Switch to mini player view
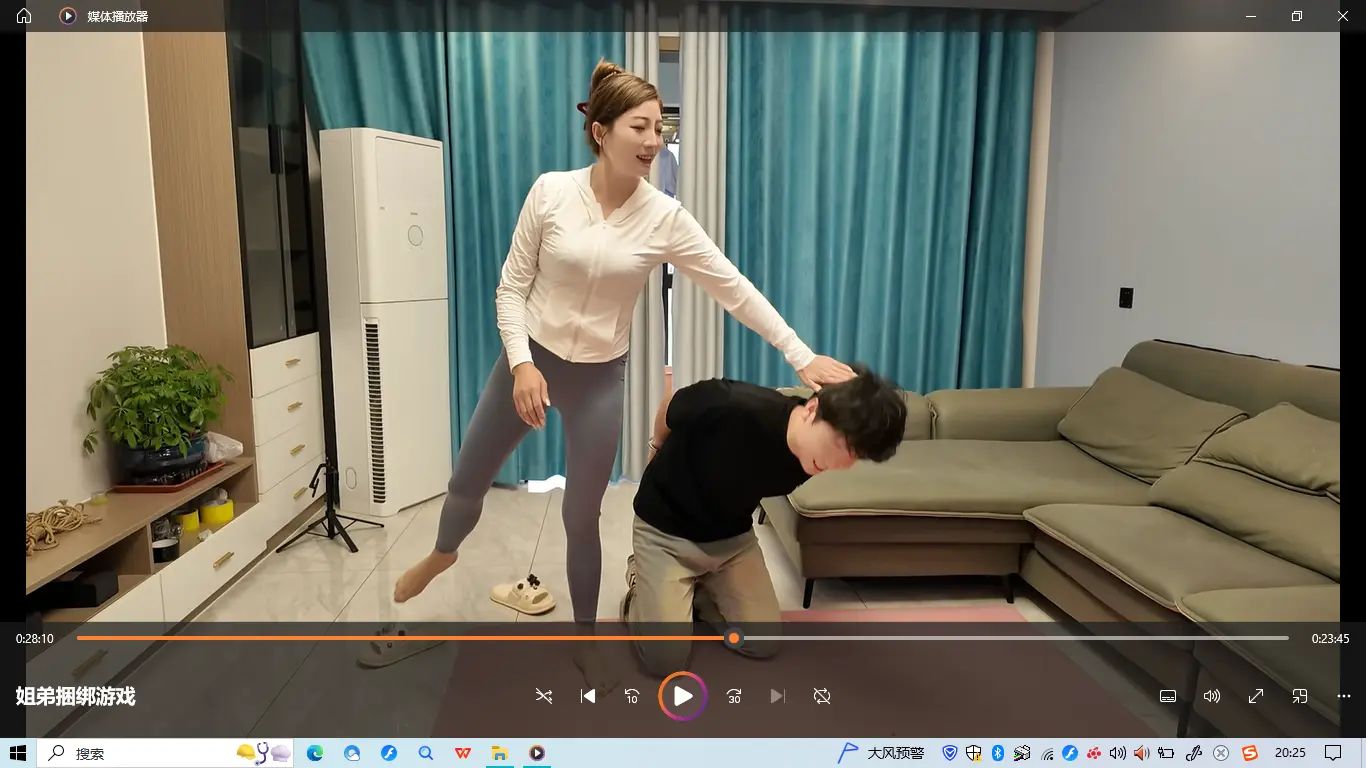The height and width of the screenshot is (768, 1366). pyautogui.click(x=1300, y=696)
